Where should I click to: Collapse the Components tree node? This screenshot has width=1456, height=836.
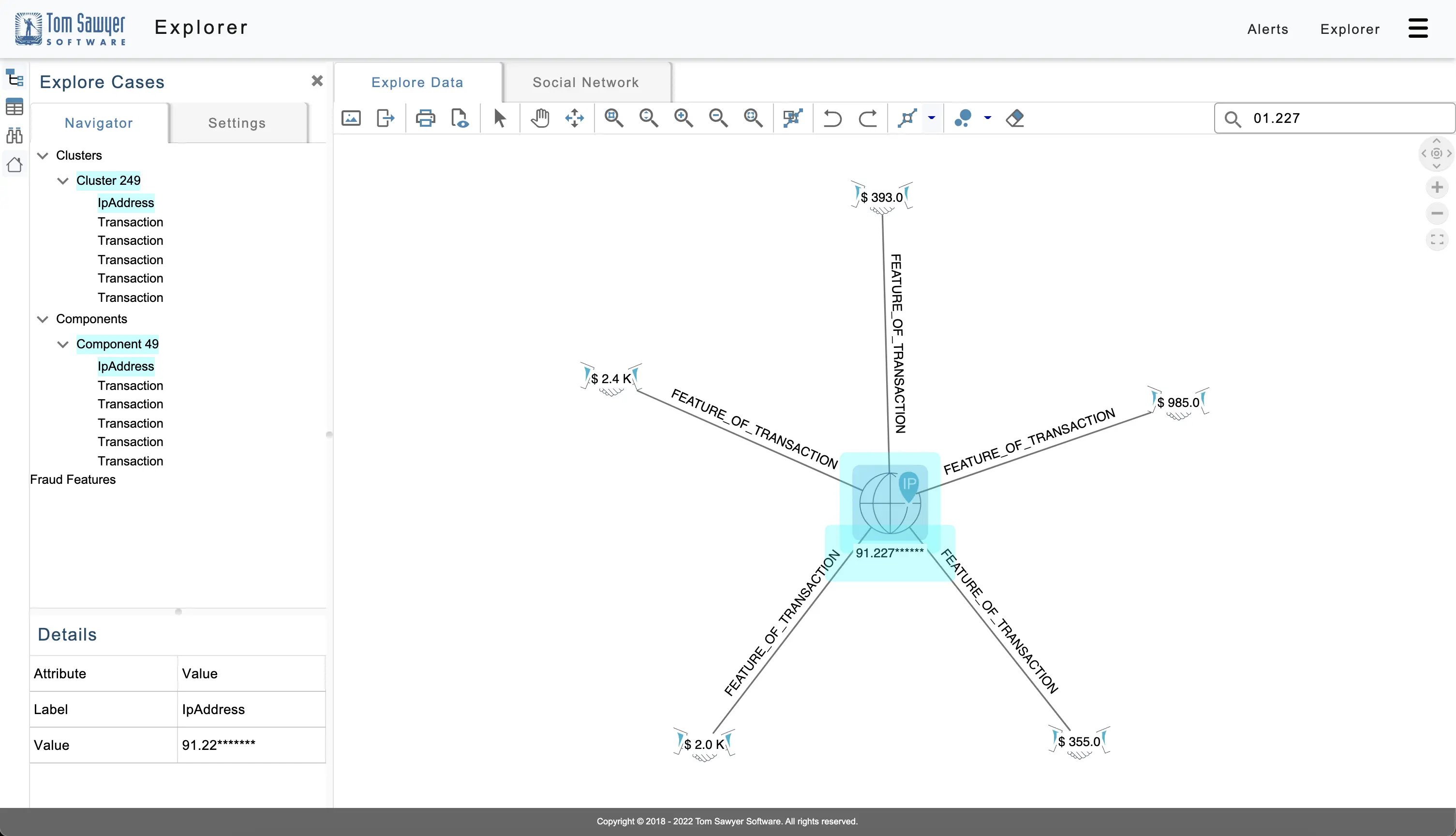(43, 319)
